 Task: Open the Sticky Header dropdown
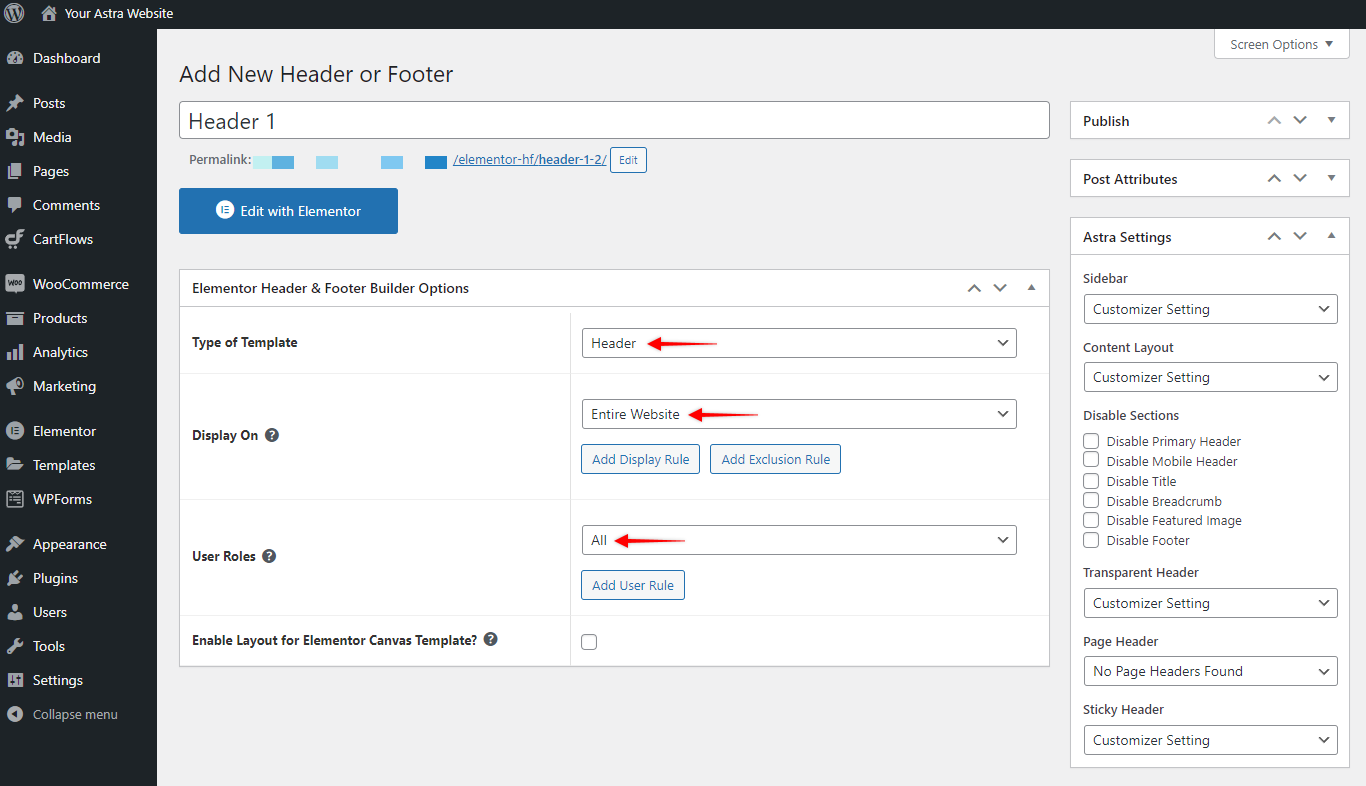coord(1211,740)
